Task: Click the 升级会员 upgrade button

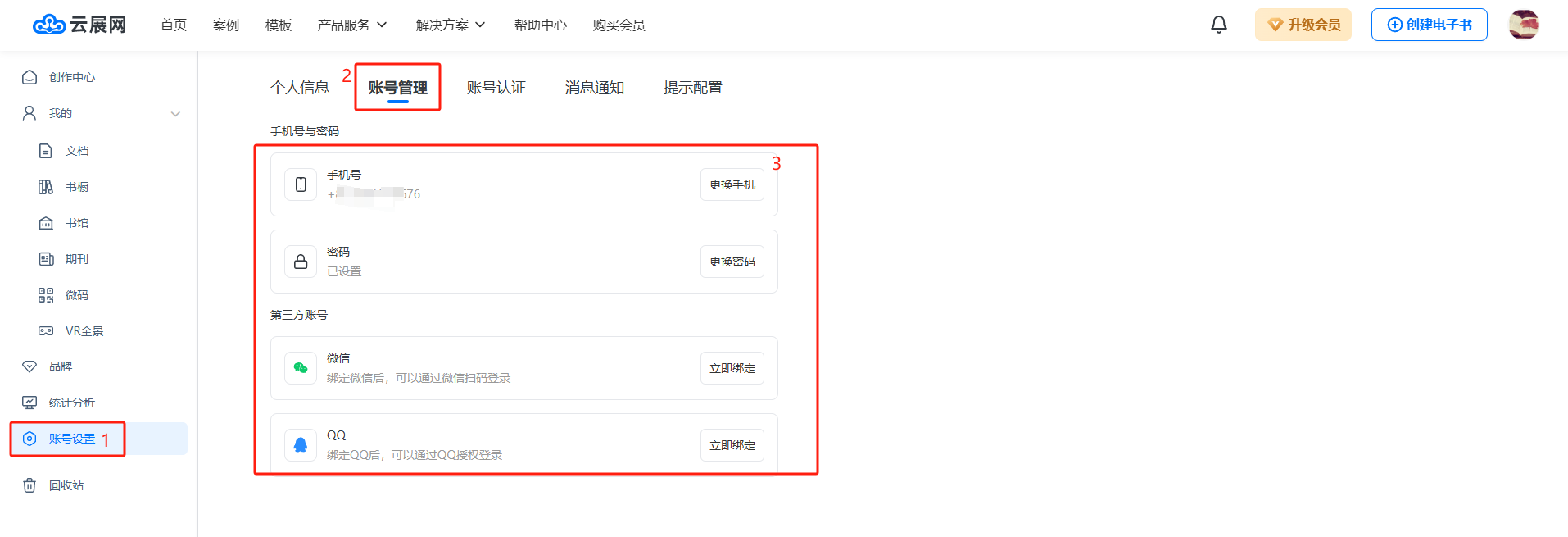Action: tap(1303, 25)
